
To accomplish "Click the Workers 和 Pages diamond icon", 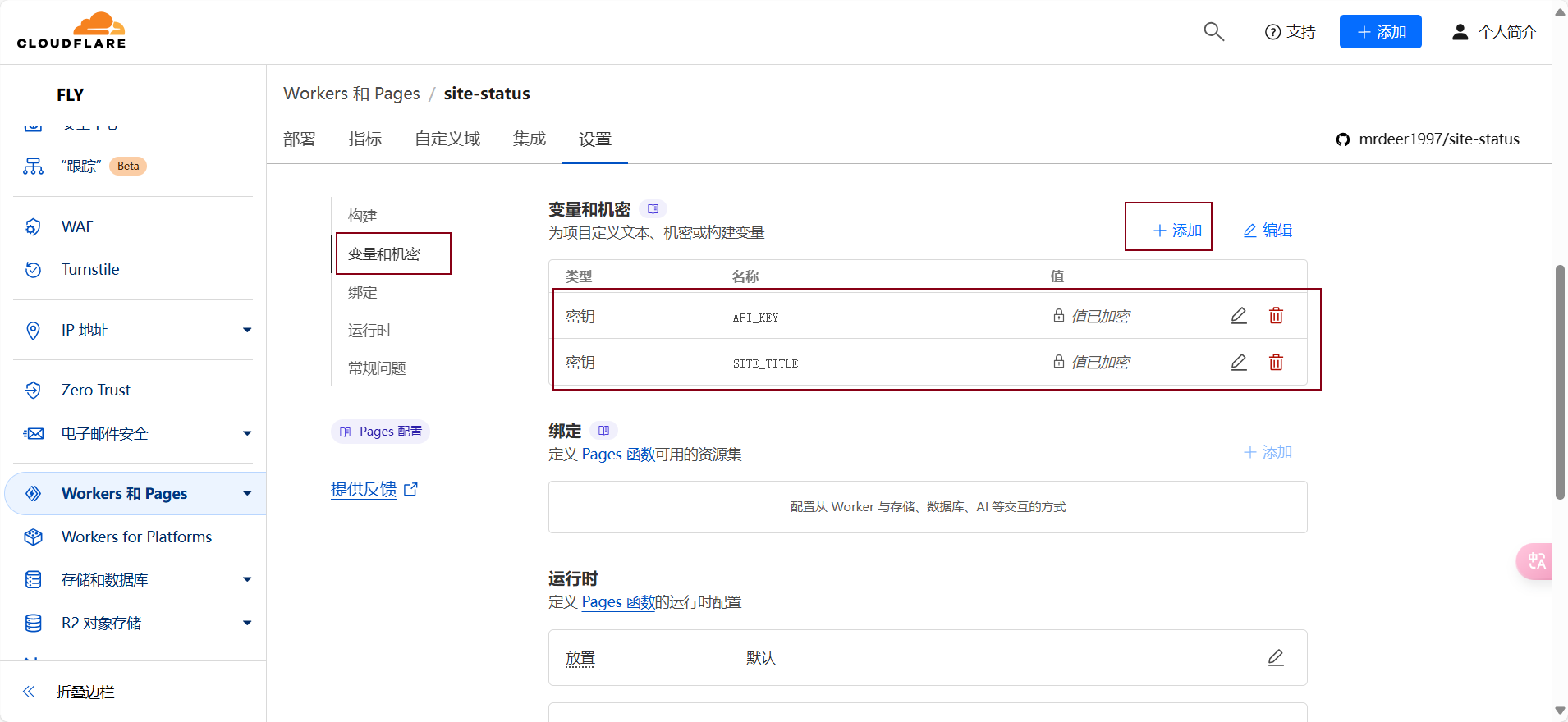I will coord(33,493).
